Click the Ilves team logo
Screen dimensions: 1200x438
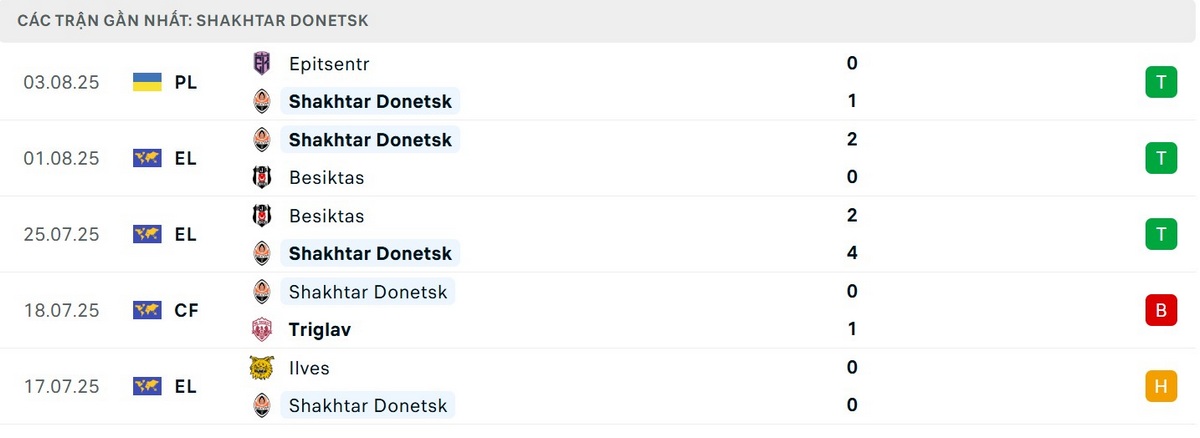pyautogui.click(x=261, y=368)
